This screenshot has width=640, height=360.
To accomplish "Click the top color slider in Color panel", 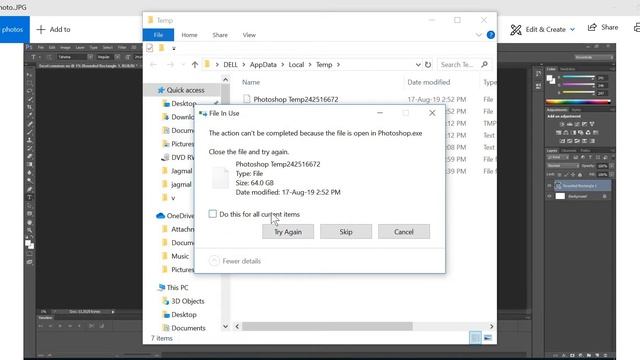I will tap(578, 77).
